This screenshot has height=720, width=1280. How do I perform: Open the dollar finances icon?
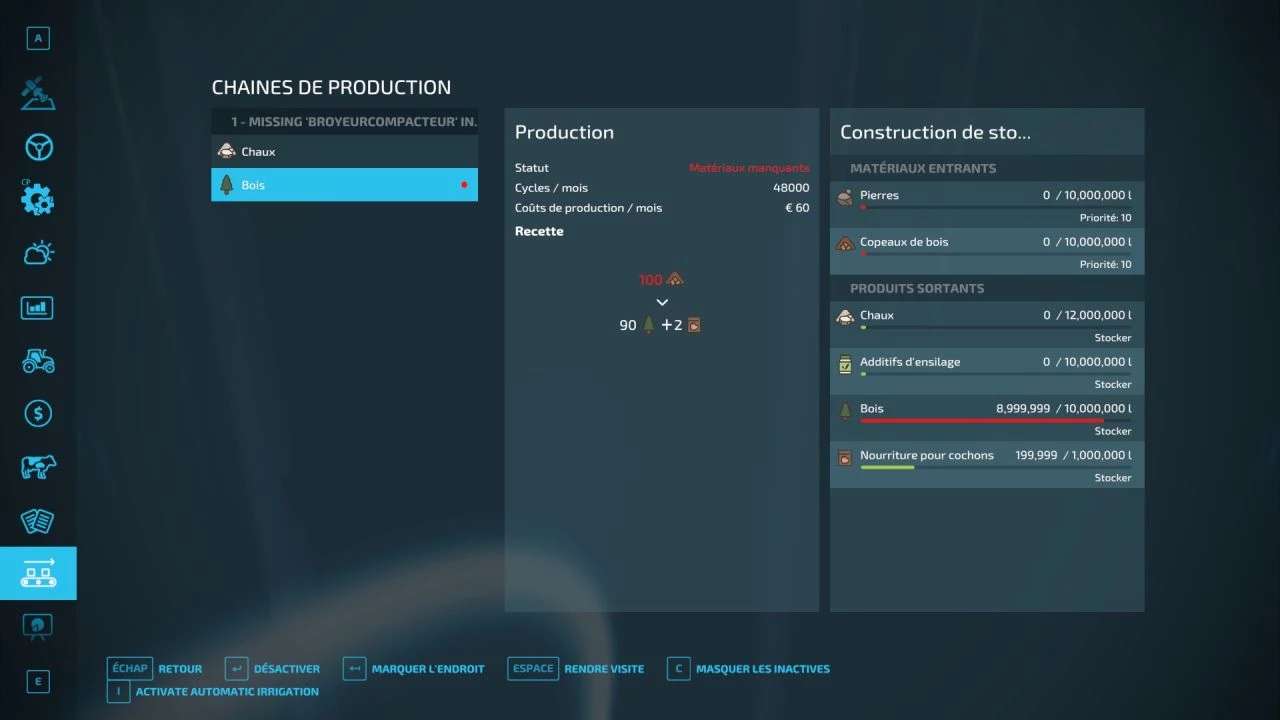(x=38, y=413)
